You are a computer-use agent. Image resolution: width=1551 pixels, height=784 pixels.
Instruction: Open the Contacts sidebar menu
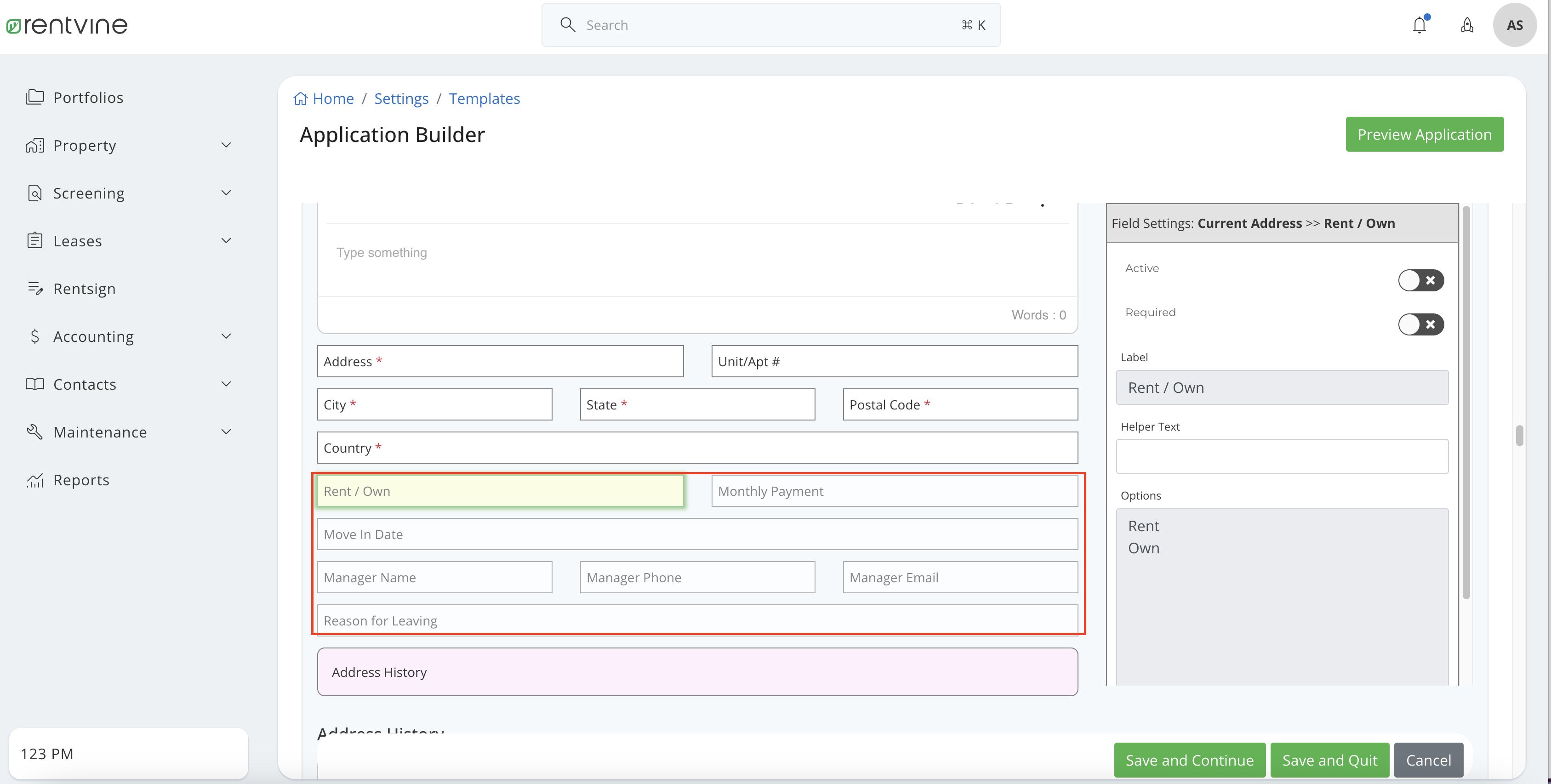click(x=226, y=384)
